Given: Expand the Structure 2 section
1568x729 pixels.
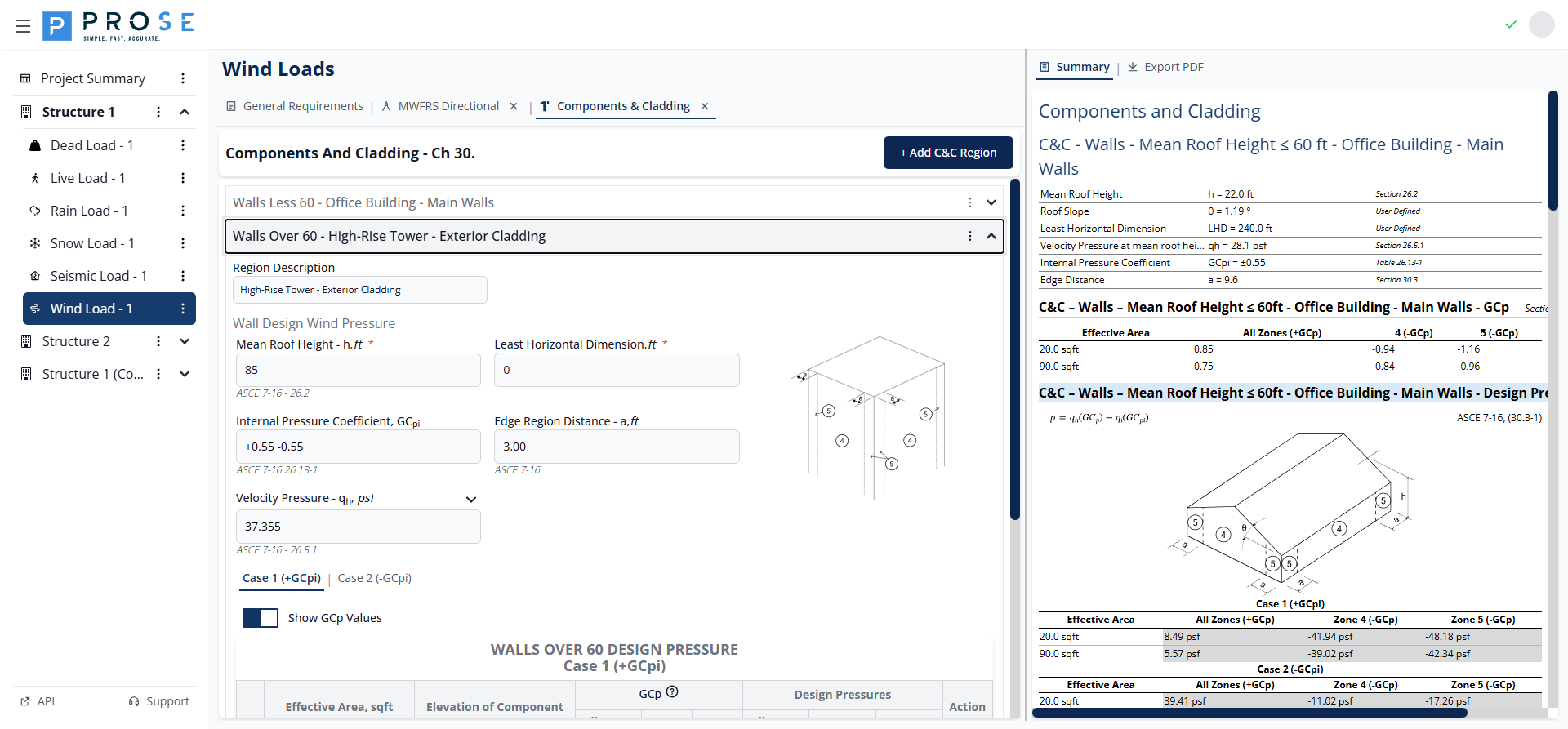Looking at the screenshot, I should tap(185, 341).
